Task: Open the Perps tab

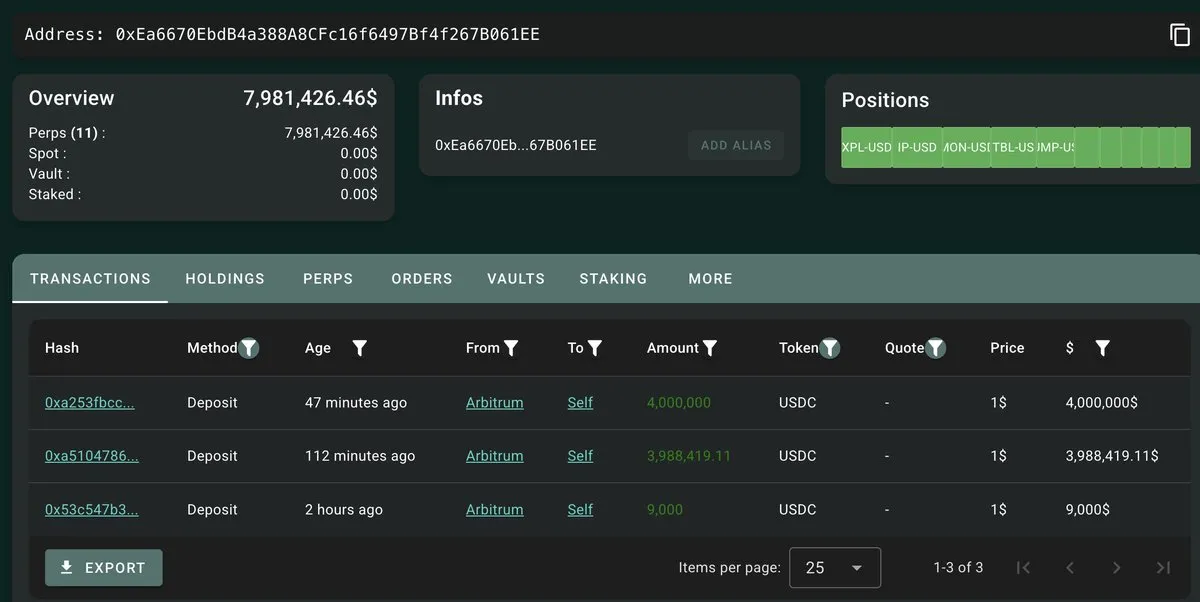Action: (328, 279)
